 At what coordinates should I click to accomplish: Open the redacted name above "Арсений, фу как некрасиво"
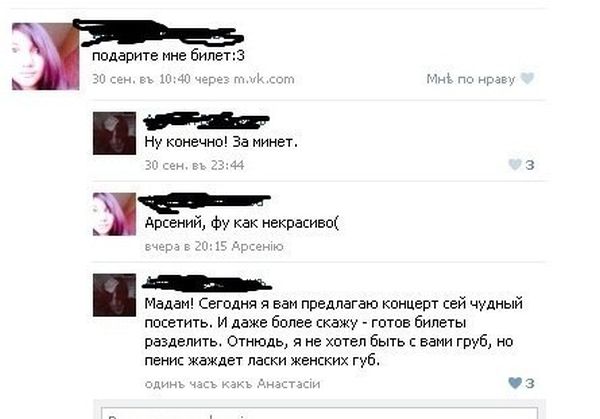click(204, 202)
